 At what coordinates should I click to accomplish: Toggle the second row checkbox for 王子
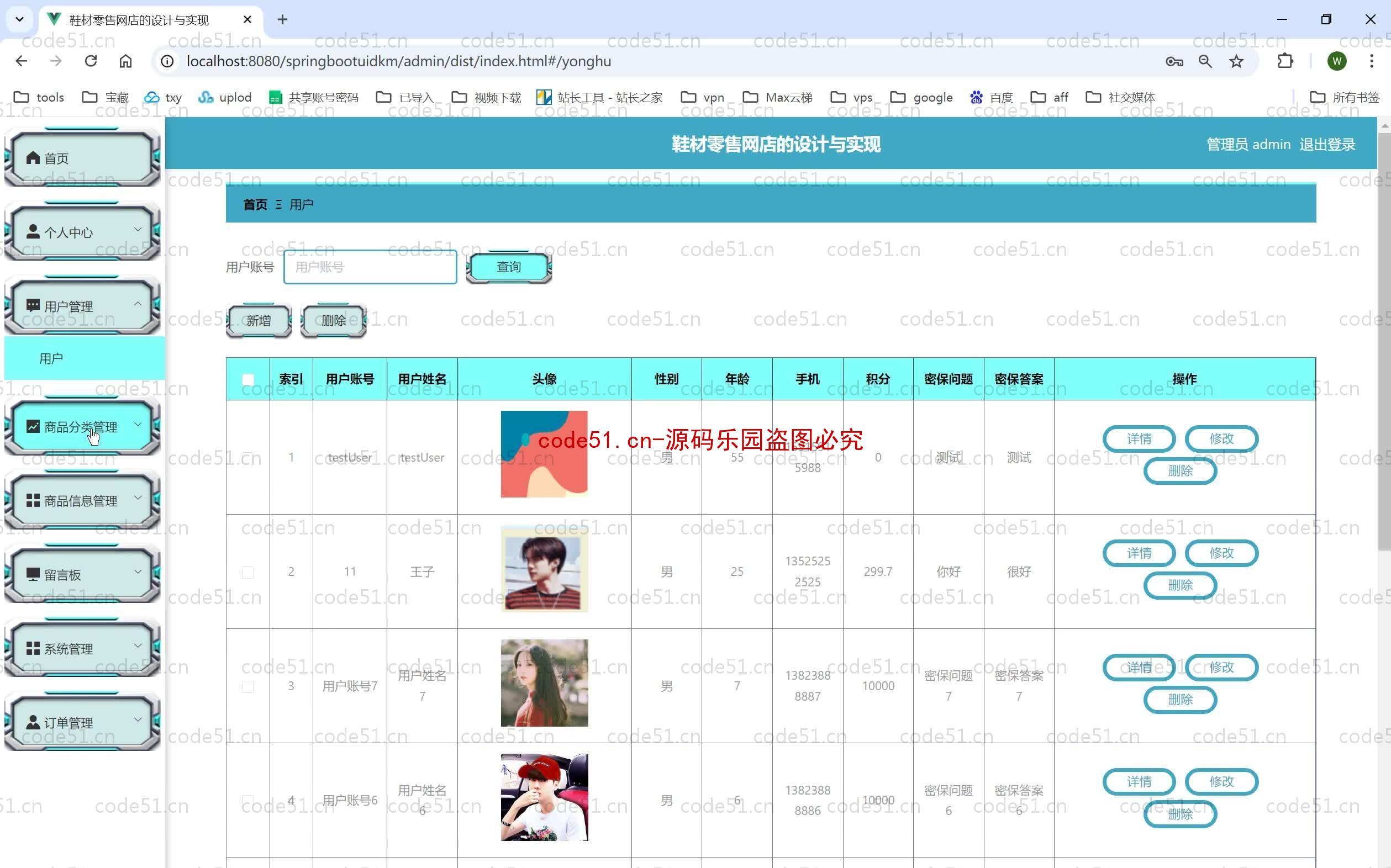[248, 571]
